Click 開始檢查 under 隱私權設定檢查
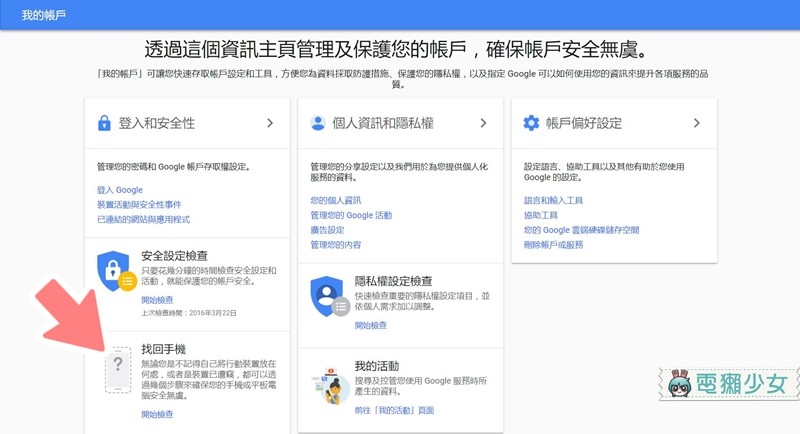This screenshot has height=434, width=800. (370, 325)
